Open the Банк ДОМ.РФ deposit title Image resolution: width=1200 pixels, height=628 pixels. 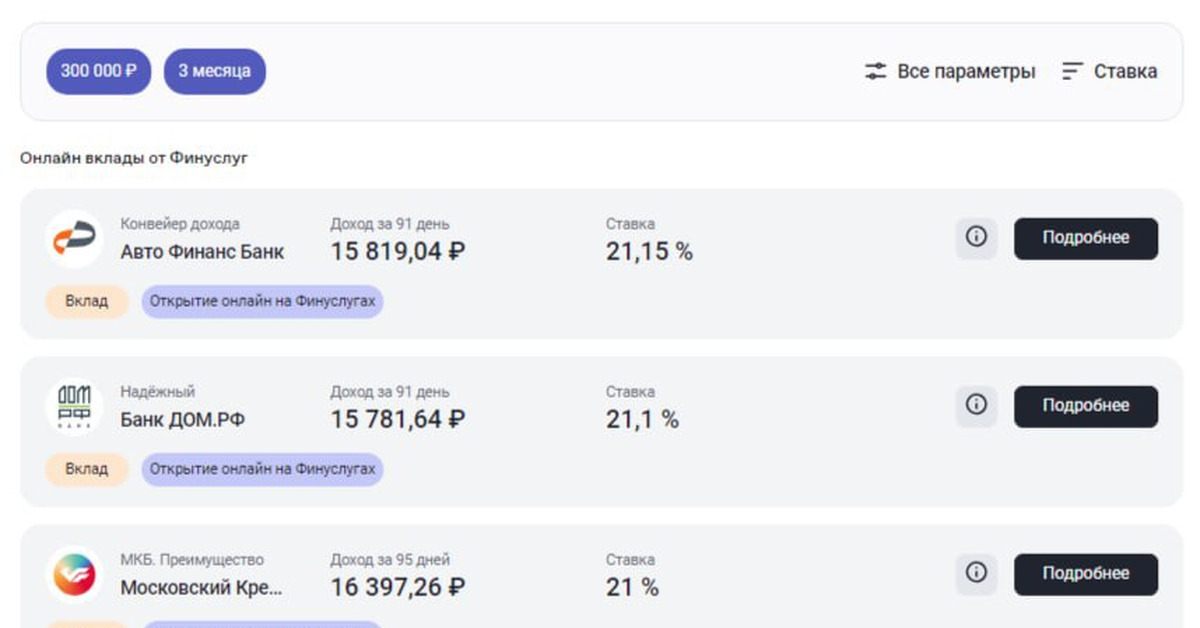(x=182, y=420)
